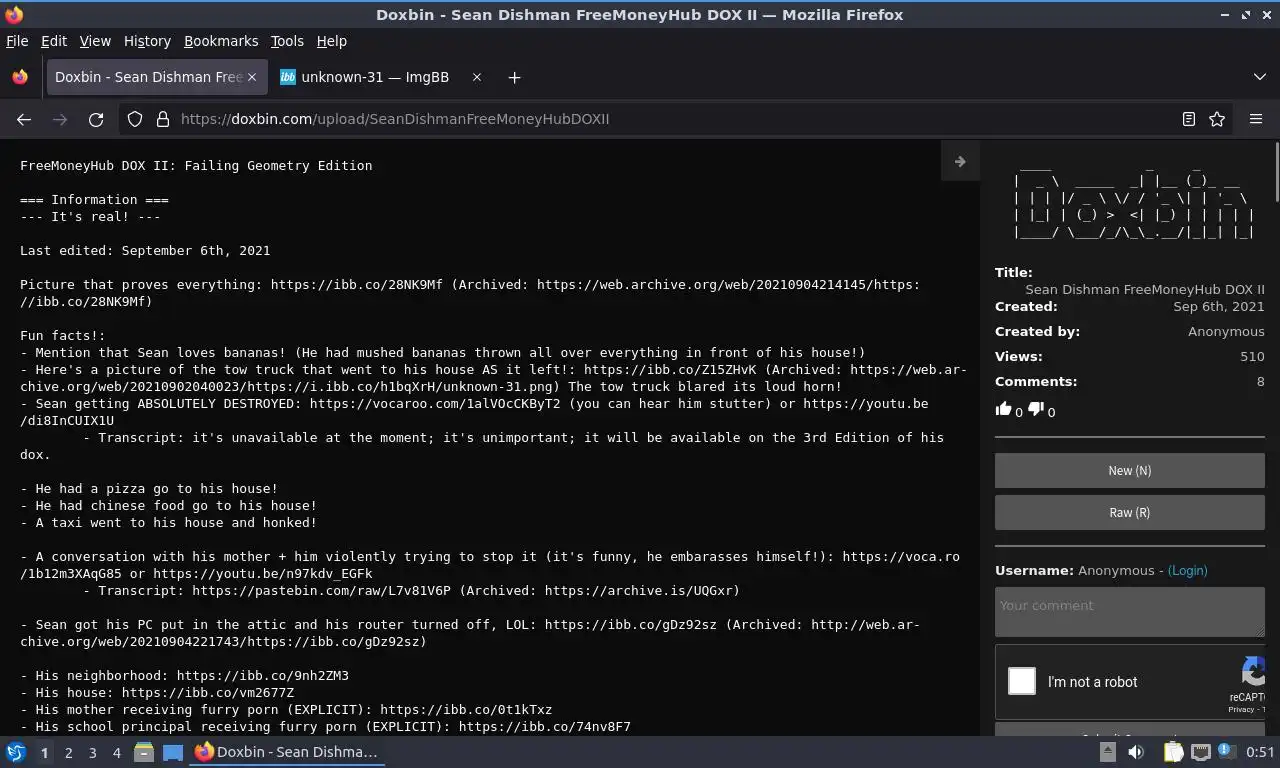Open a new tab with plus button
1280x768 pixels.
click(514, 77)
